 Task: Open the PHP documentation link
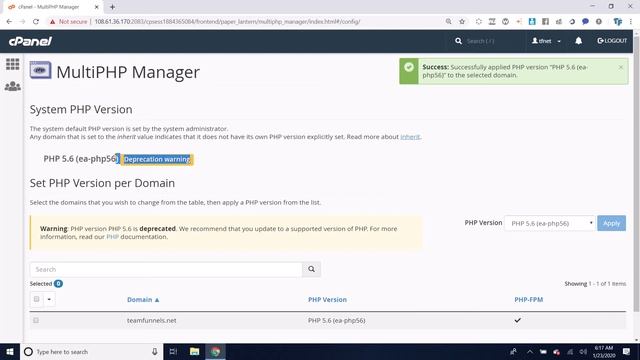112,237
